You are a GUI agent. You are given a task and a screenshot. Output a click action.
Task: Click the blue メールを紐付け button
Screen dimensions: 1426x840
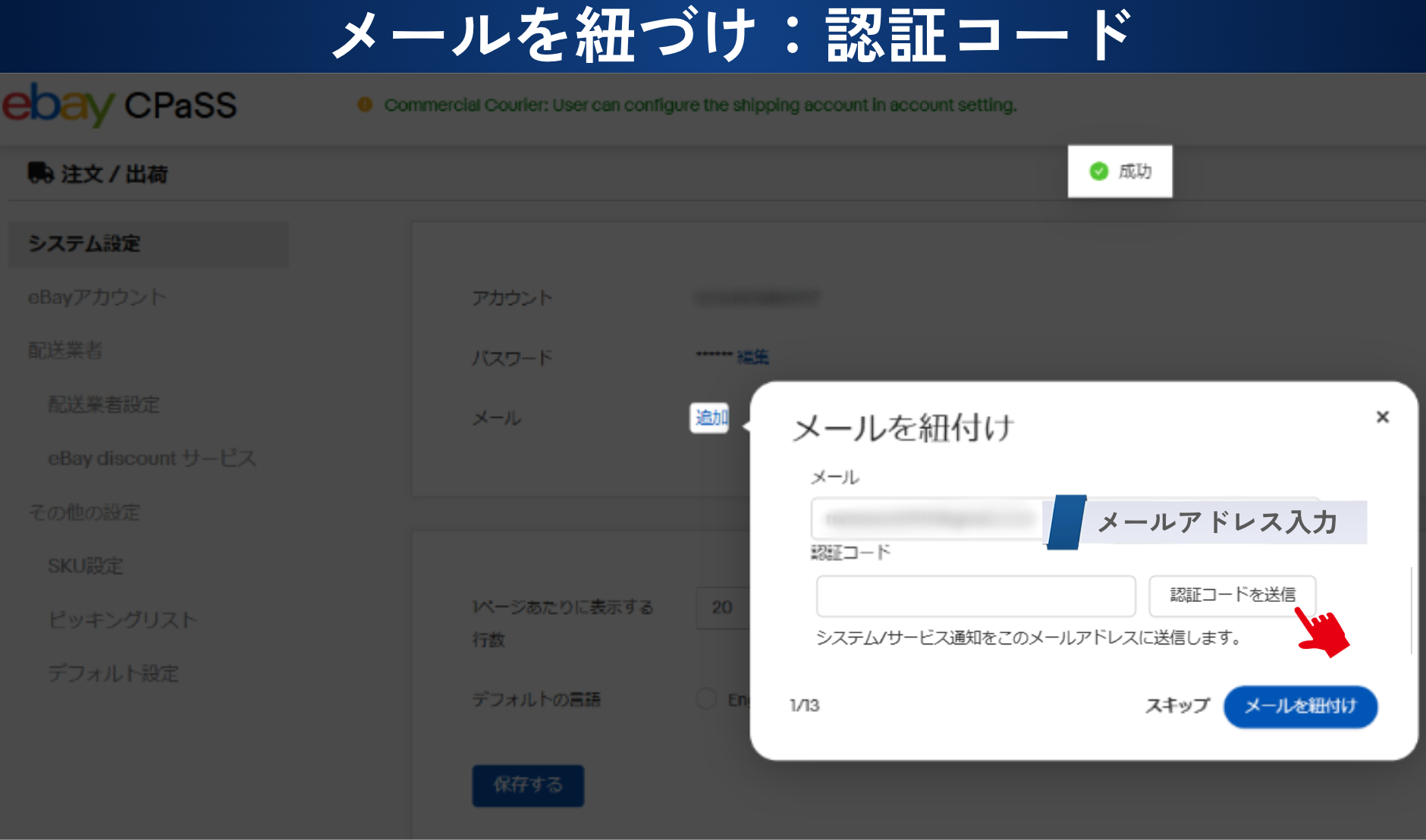pos(1300,707)
